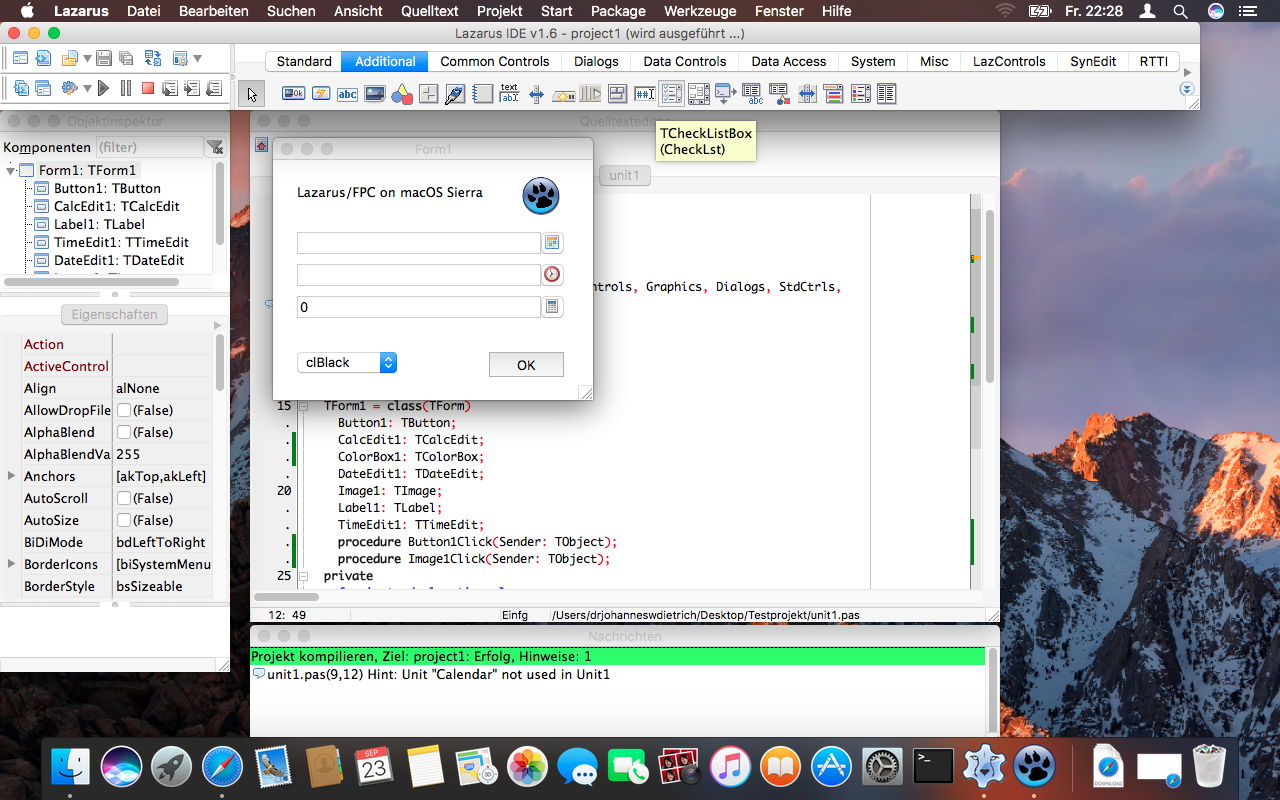Click the green Run arrow
This screenshot has width=1280, height=800.
(x=103, y=88)
